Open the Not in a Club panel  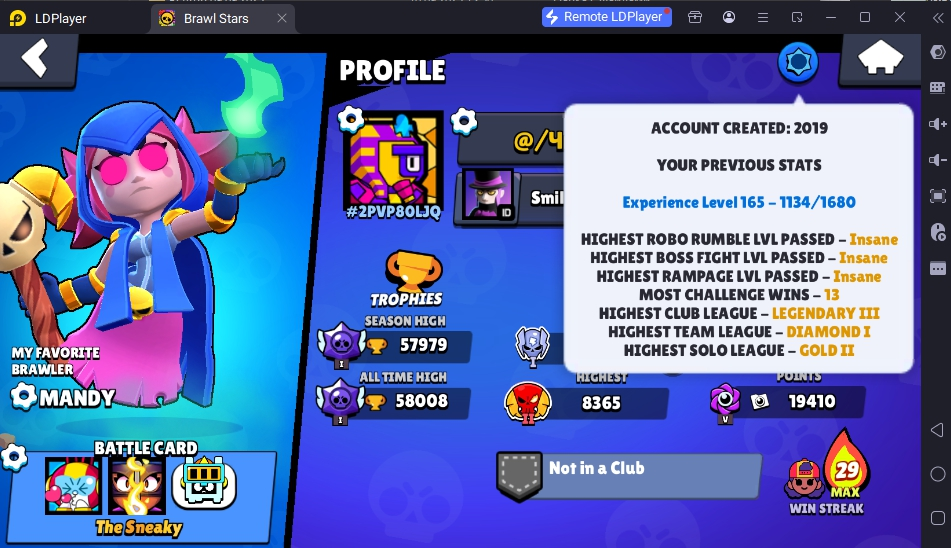[630, 475]
